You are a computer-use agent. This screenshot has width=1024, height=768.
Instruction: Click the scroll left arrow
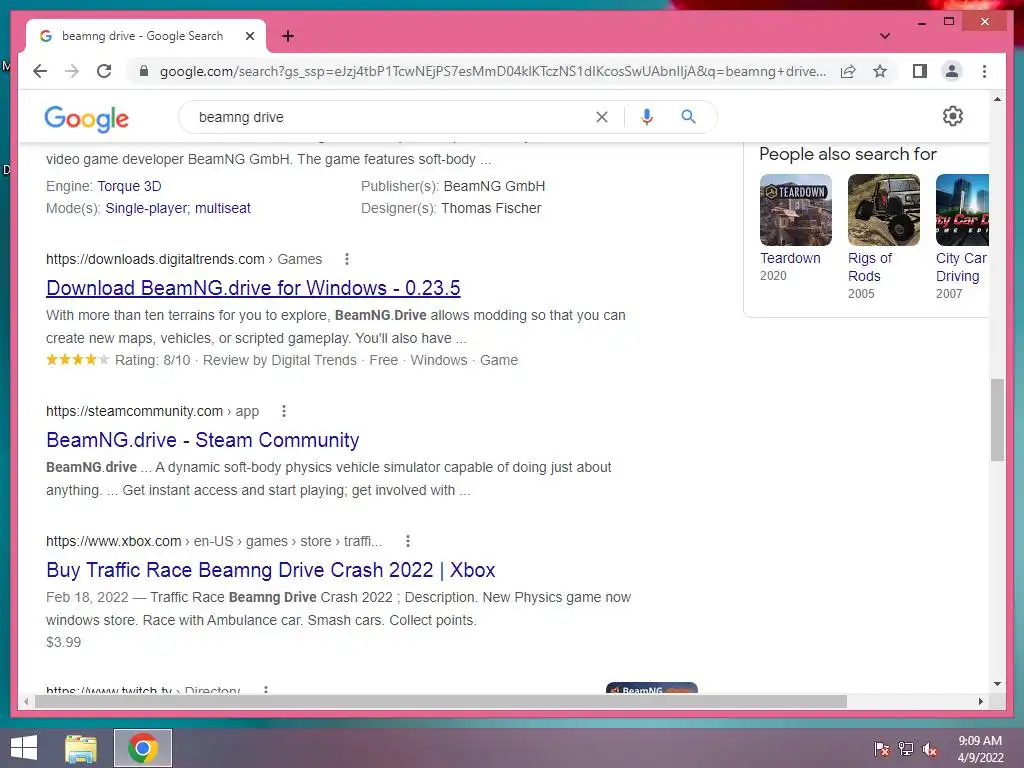[x=26, y=701]
